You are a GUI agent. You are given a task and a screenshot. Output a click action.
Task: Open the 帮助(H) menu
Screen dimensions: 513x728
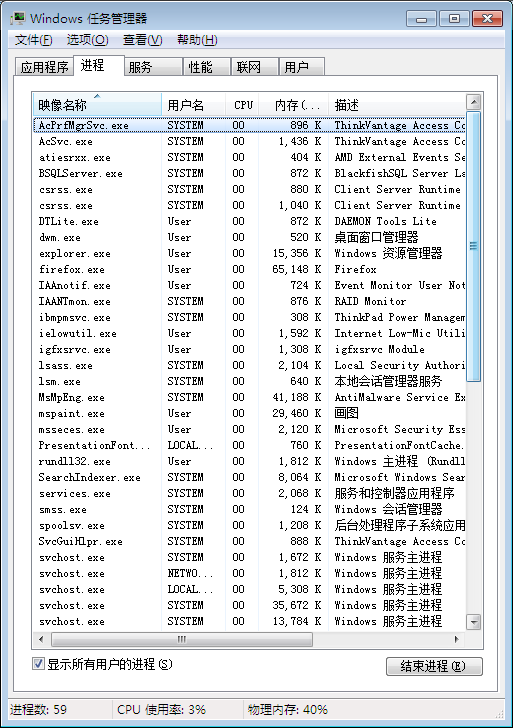click(197, 40)
